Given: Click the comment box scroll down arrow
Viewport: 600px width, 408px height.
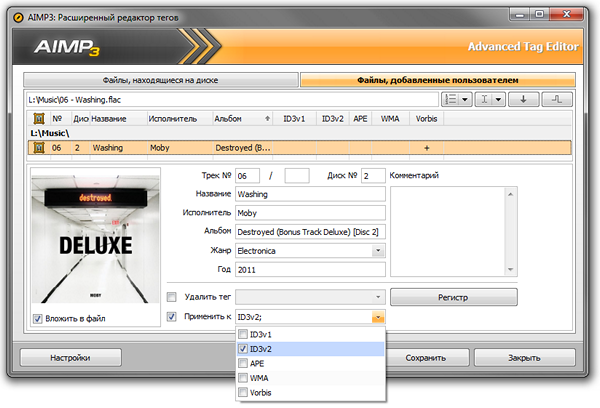Looking at the screenshot, I should point(510,269).
